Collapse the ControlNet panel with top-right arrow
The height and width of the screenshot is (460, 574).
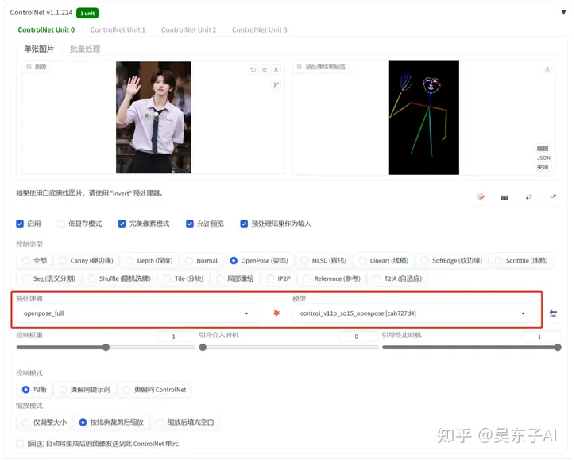tap(563, 12)
